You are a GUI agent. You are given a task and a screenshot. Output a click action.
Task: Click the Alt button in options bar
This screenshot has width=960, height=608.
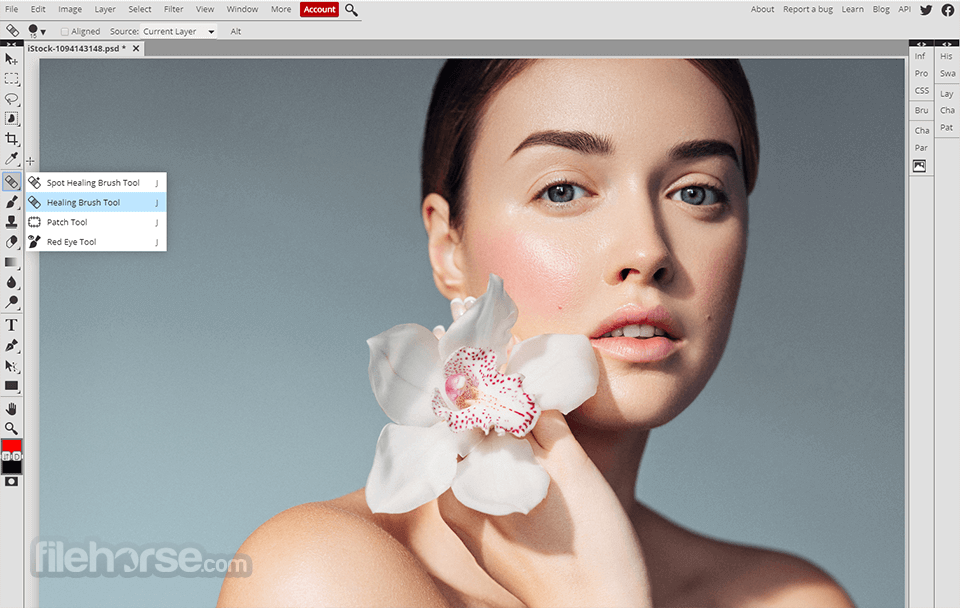tap(236, 31)
